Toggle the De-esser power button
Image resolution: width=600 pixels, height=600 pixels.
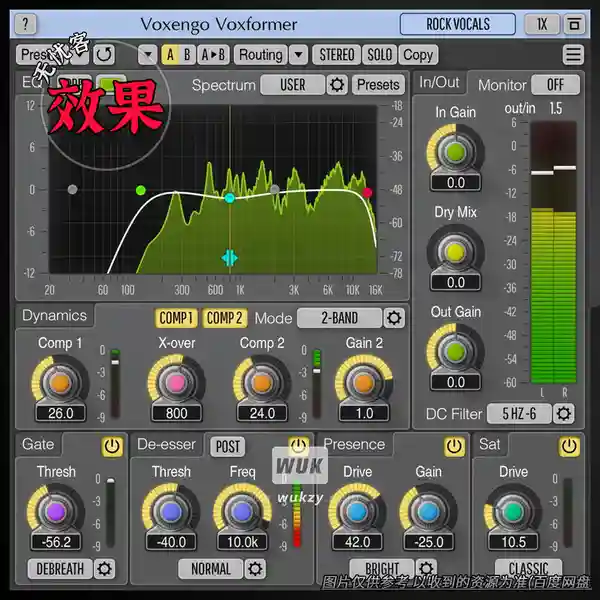298,444
